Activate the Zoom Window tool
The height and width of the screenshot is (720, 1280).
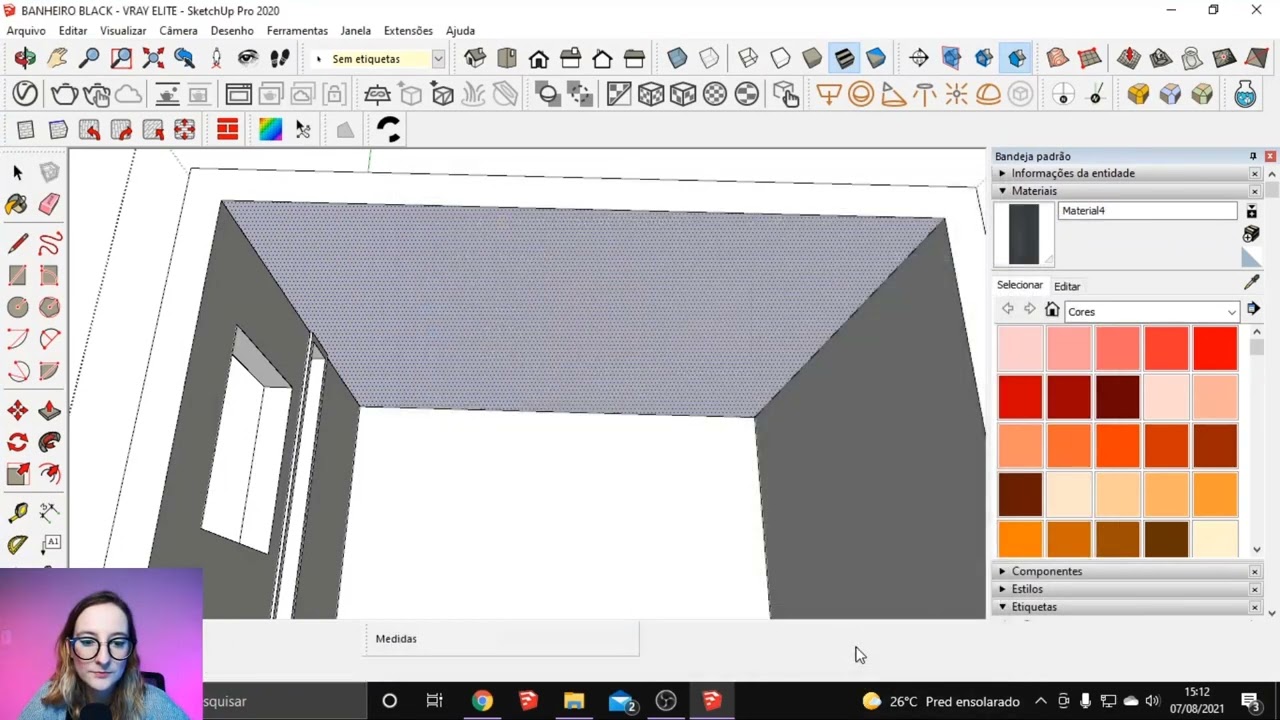[121, 58]
